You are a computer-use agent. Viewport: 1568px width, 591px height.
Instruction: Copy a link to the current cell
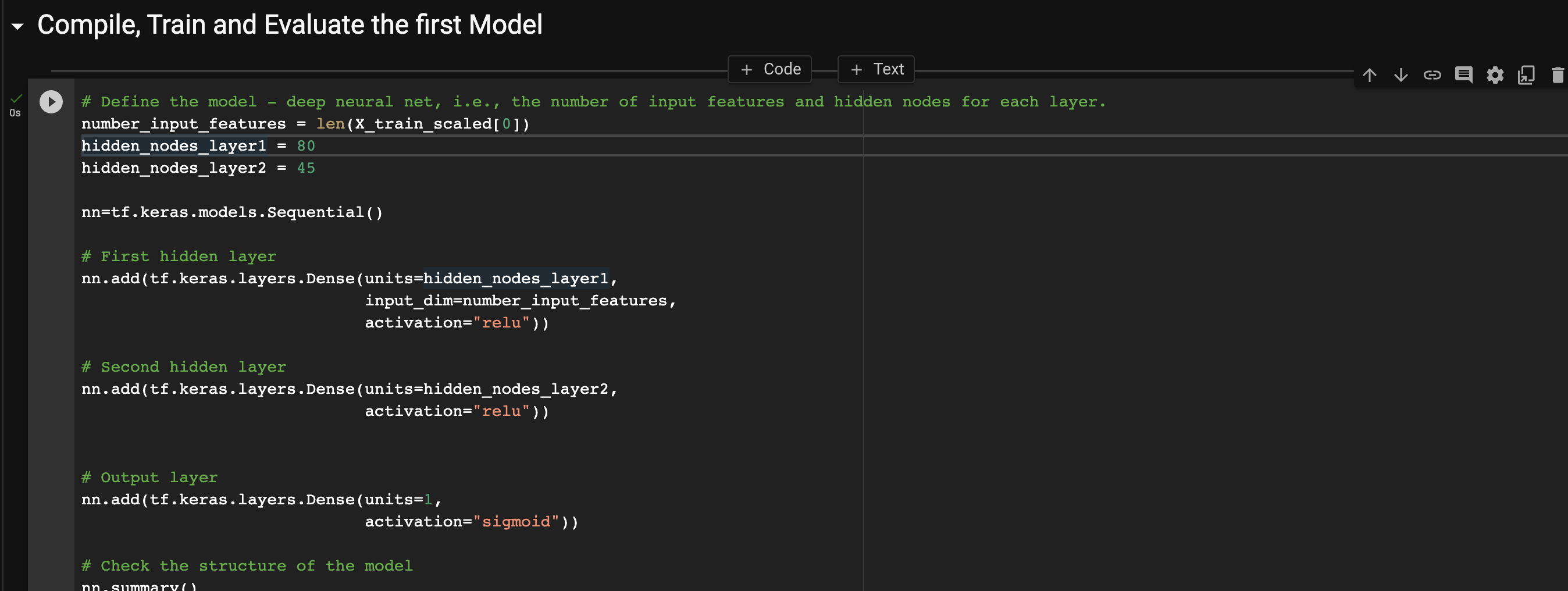point(1433,75)
